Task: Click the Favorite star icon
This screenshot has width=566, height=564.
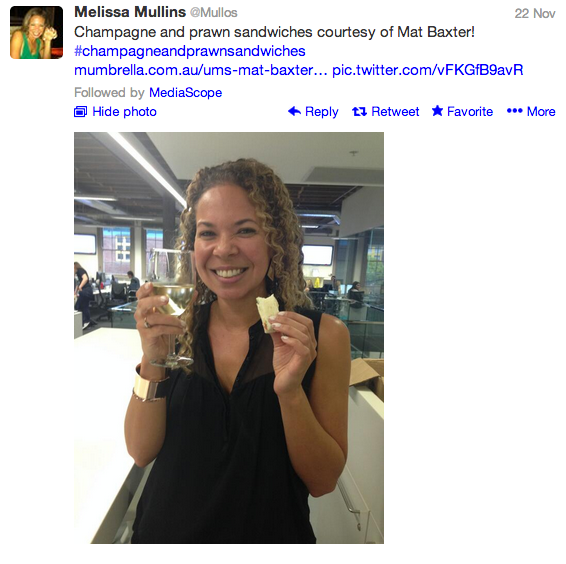Action: [x=437, y=111]
